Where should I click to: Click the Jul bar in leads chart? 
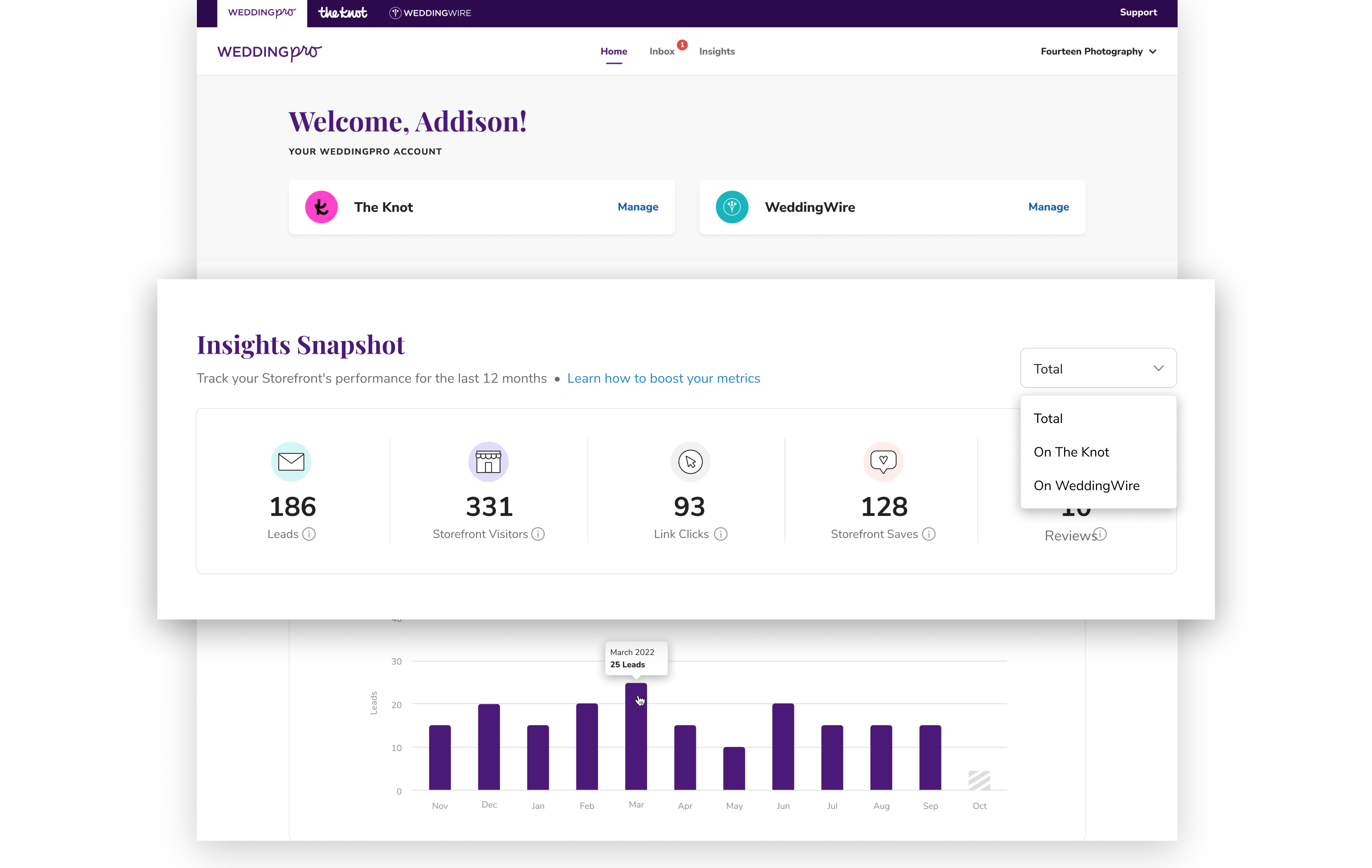pyautogui.click(x=832, y=757)
